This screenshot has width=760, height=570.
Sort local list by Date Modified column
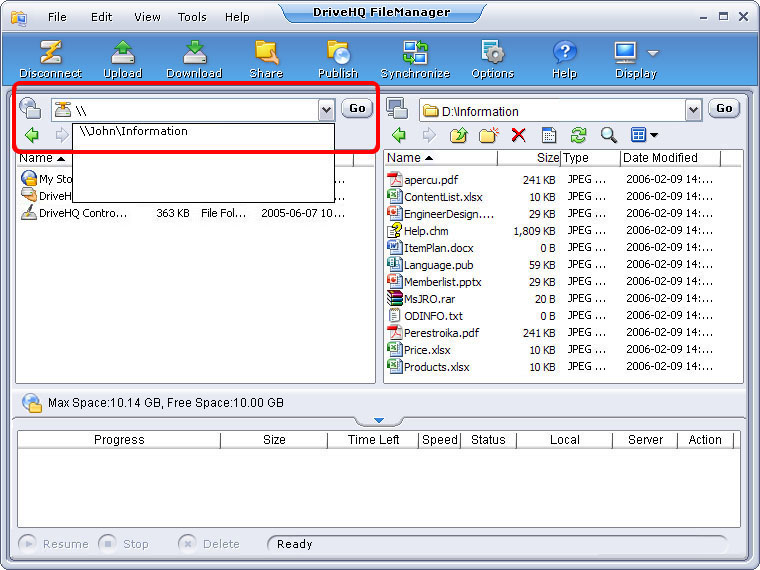coord(670,158)
